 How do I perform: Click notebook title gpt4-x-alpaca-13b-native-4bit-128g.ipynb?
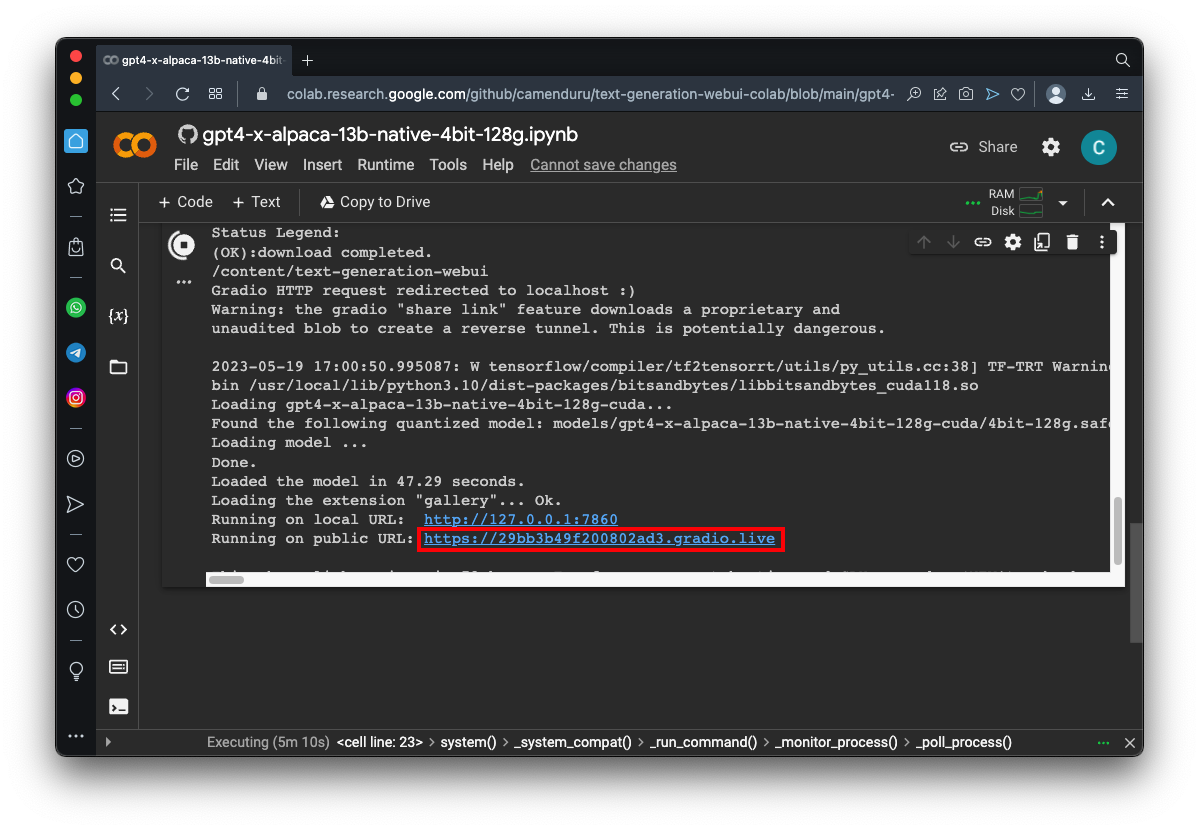pyautogui.click(x=390, y=135)
